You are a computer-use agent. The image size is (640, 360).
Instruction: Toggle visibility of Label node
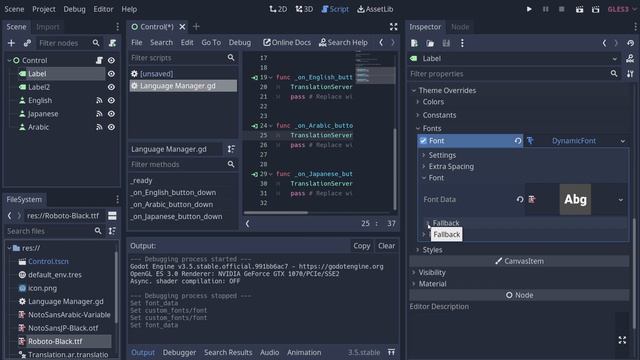(111, 74)
